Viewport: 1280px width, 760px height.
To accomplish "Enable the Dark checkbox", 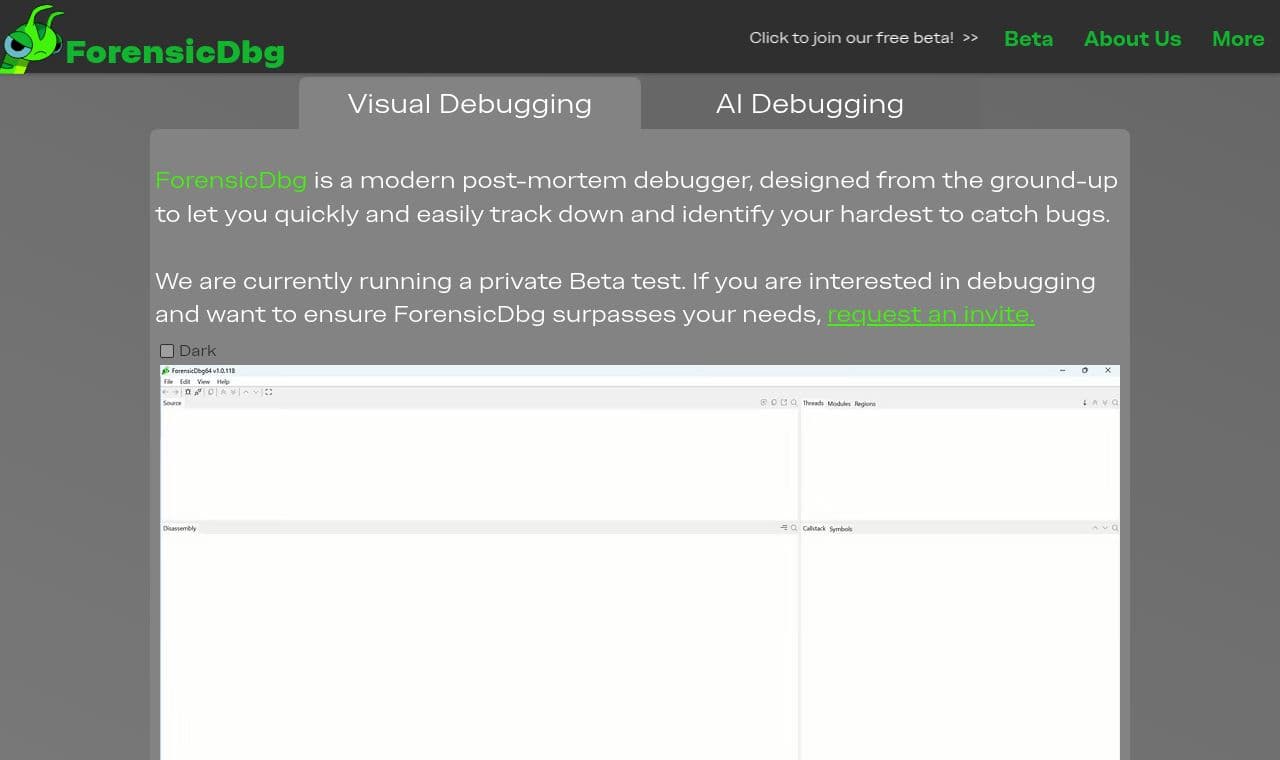I will (167, 351).
